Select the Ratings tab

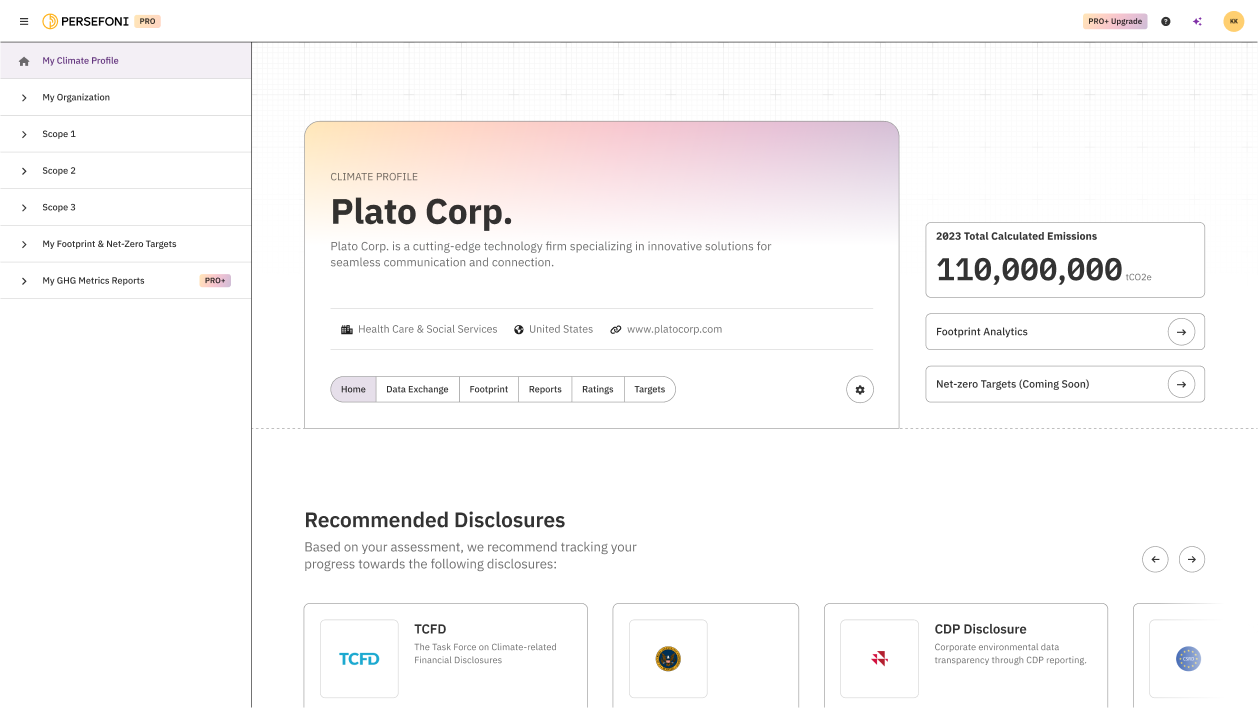coord(597,389)
